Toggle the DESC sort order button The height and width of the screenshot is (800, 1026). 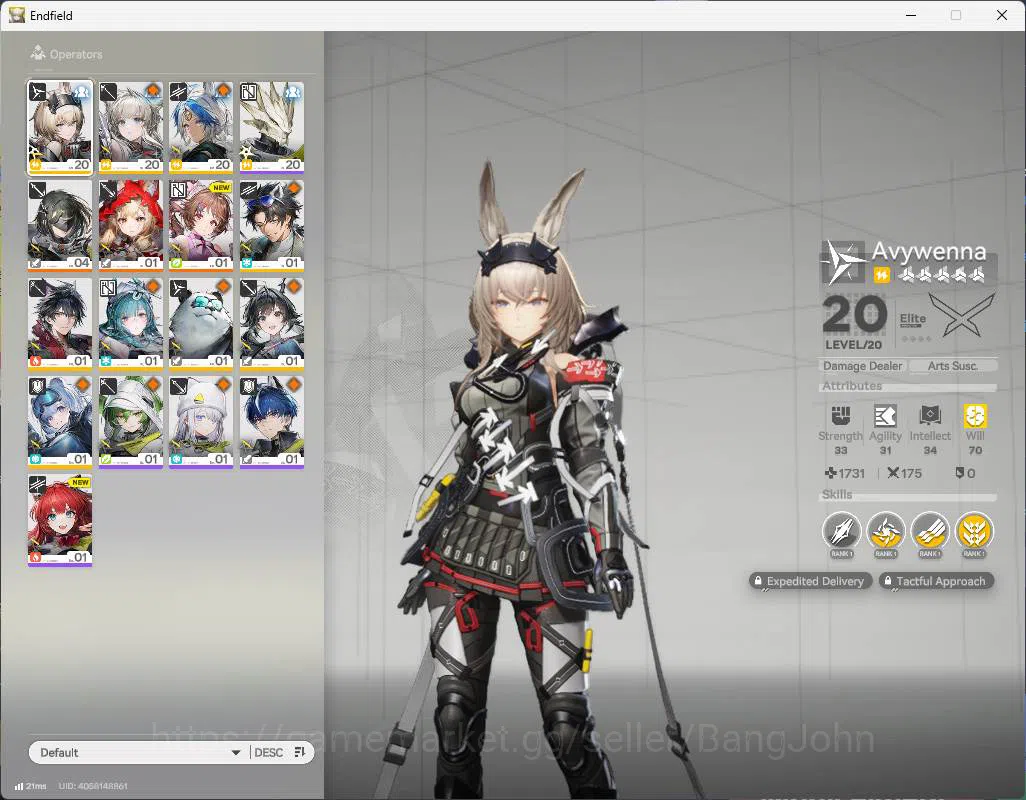click(x=268, y=752)
